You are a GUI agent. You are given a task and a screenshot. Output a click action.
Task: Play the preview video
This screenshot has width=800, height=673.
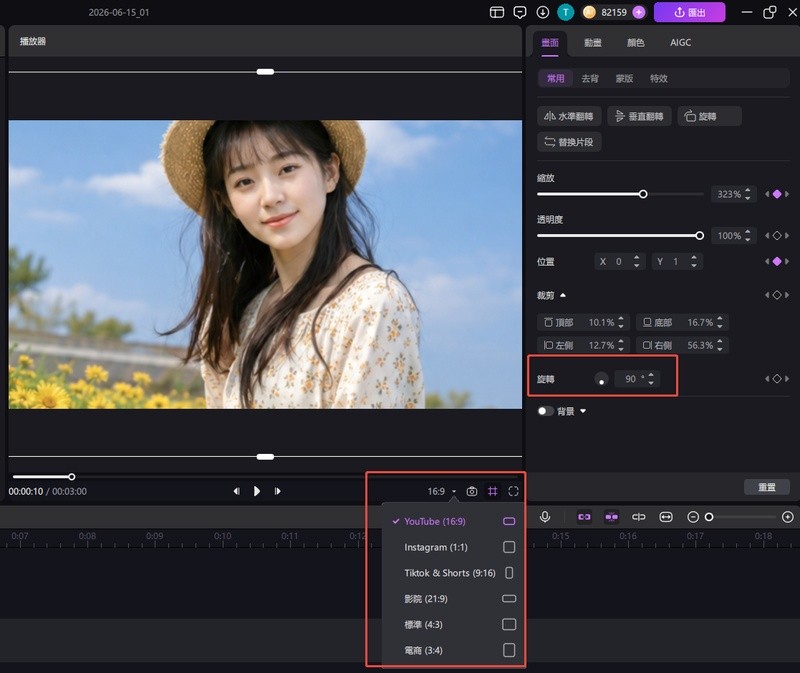tap(257, 491)
